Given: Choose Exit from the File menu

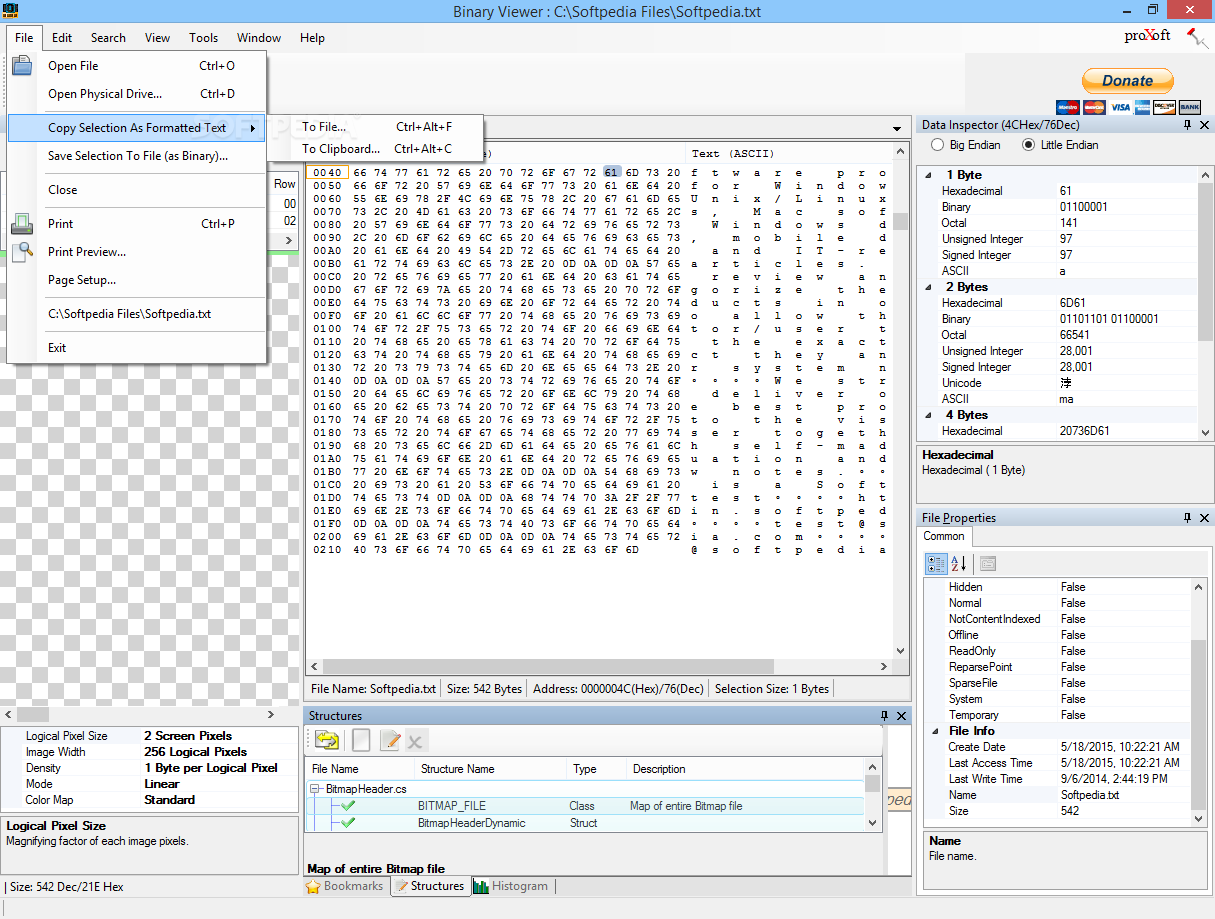Looking at the screenshot, I should (x=137, y=348).
